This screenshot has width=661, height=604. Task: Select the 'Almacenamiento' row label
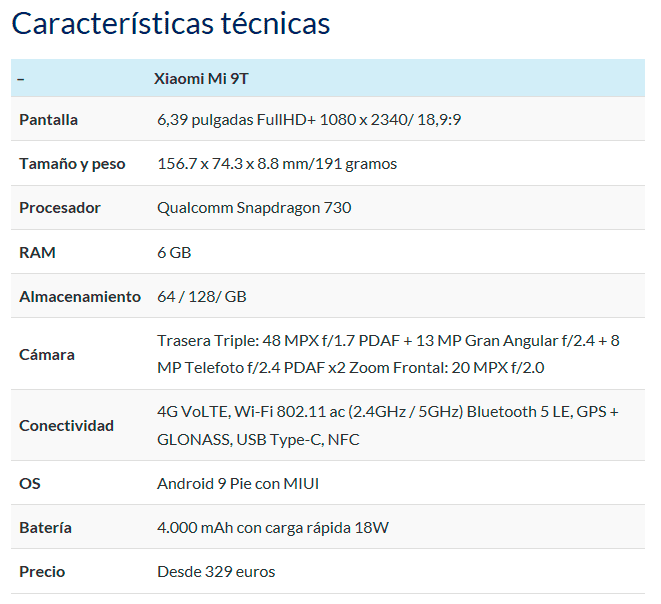click(80, 297)
